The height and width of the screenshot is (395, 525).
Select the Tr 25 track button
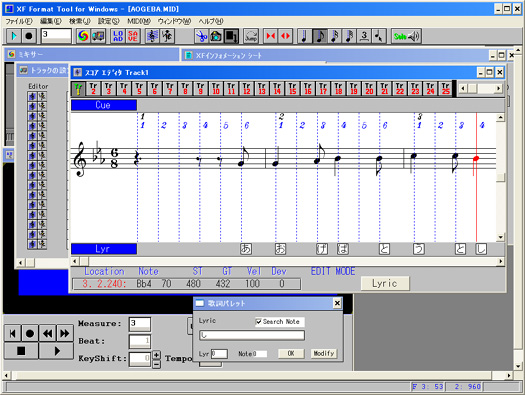click(445, 89)
